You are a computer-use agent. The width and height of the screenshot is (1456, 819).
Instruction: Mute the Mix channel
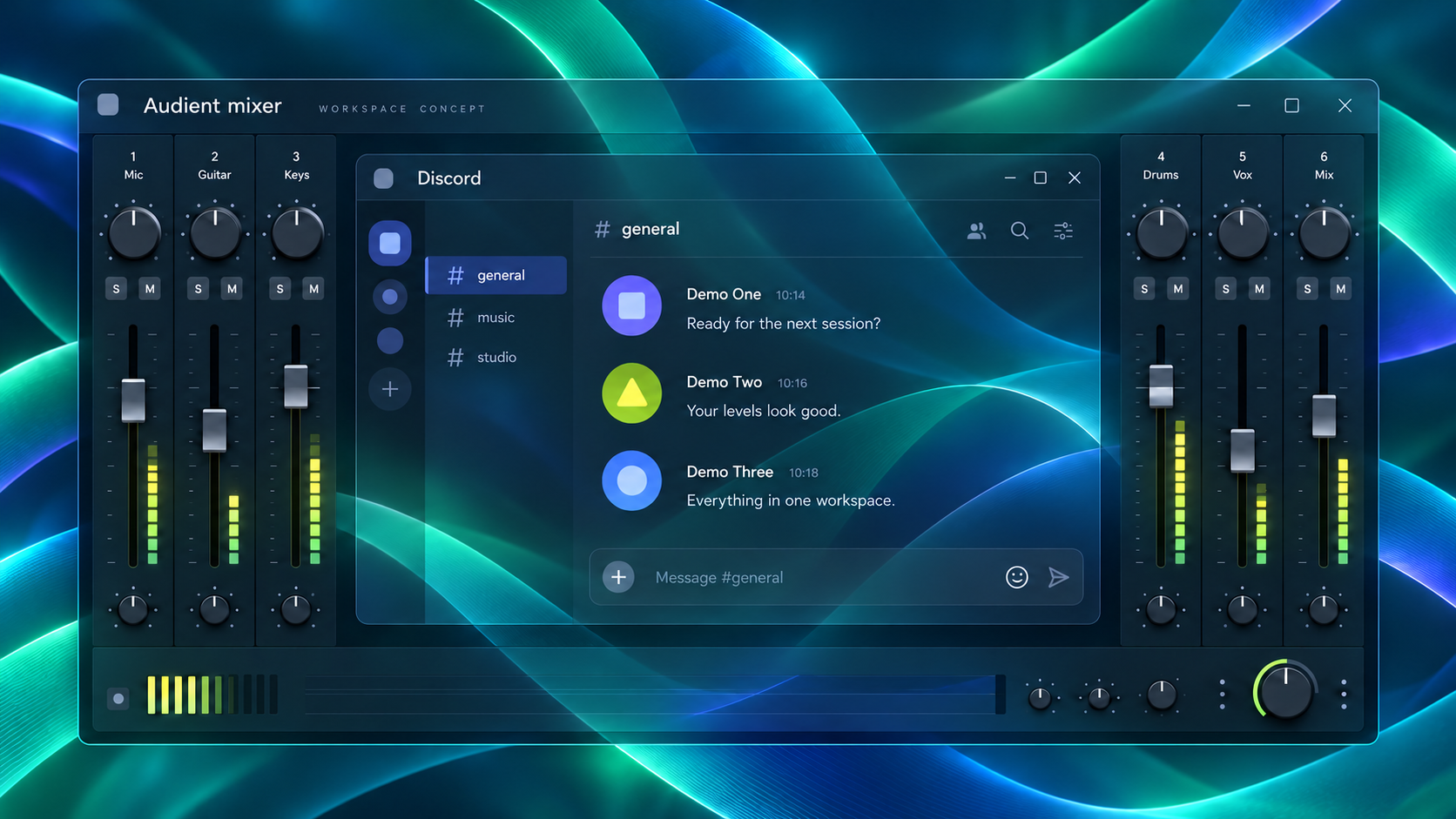1341,289
